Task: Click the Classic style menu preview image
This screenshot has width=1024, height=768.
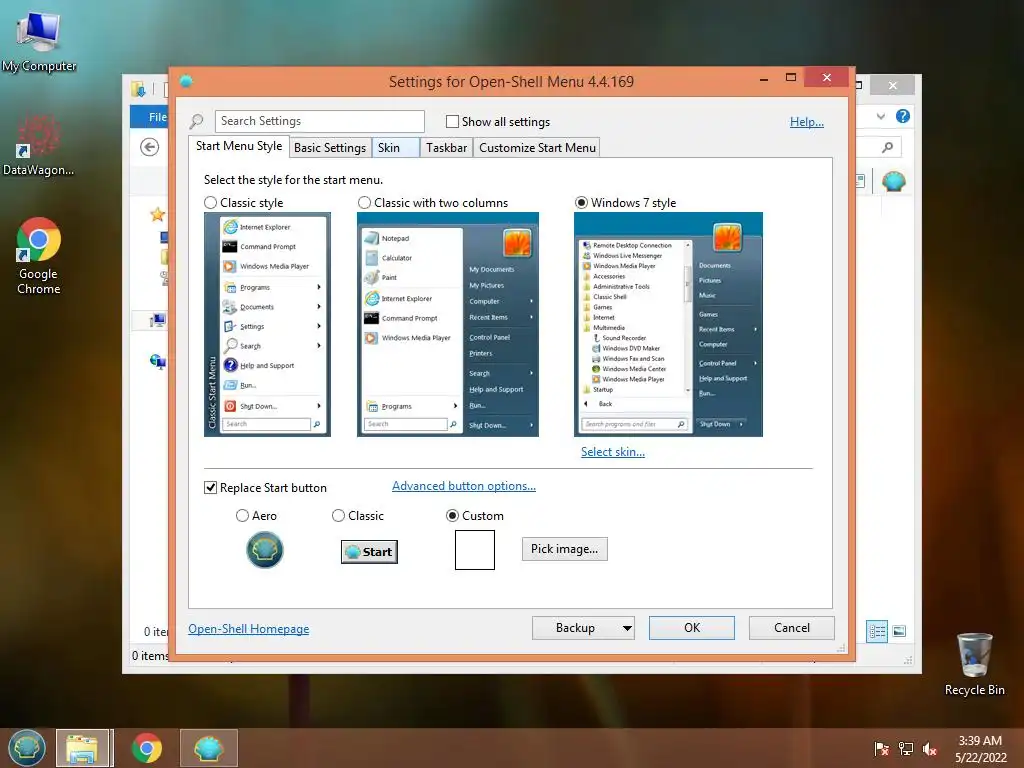Action: click(x=267, y=325)
